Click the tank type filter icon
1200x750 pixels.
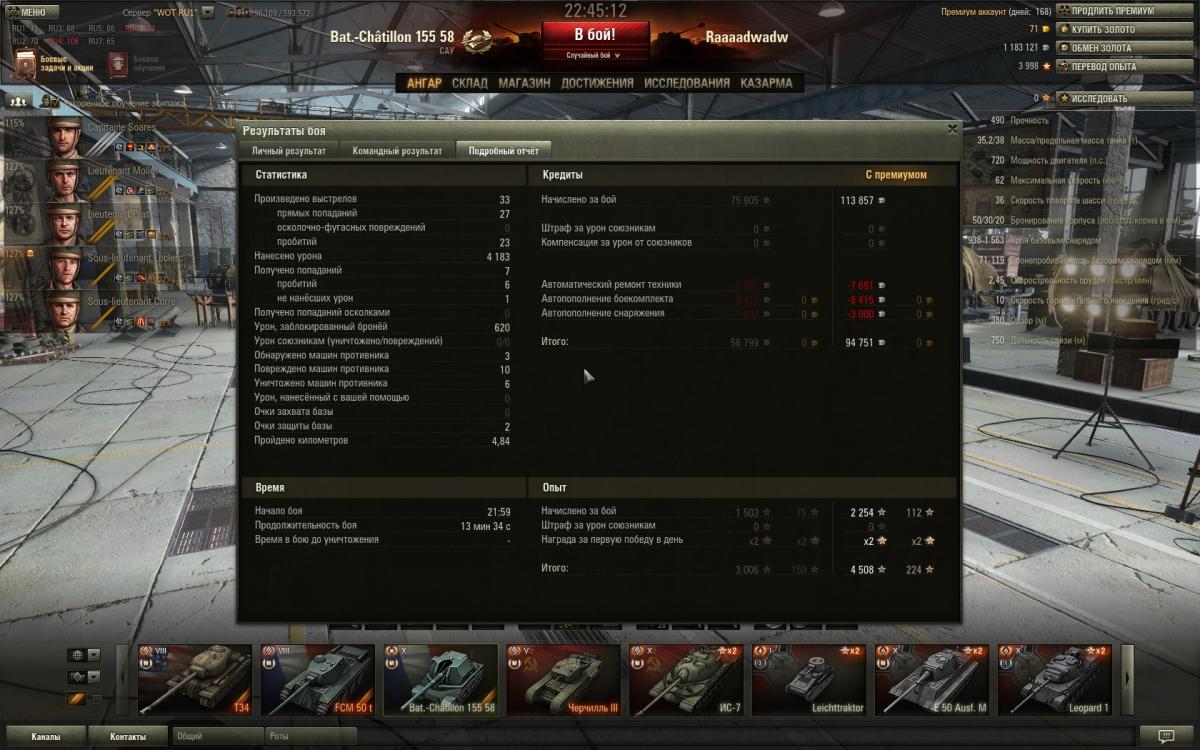click(x=76, y=677)
